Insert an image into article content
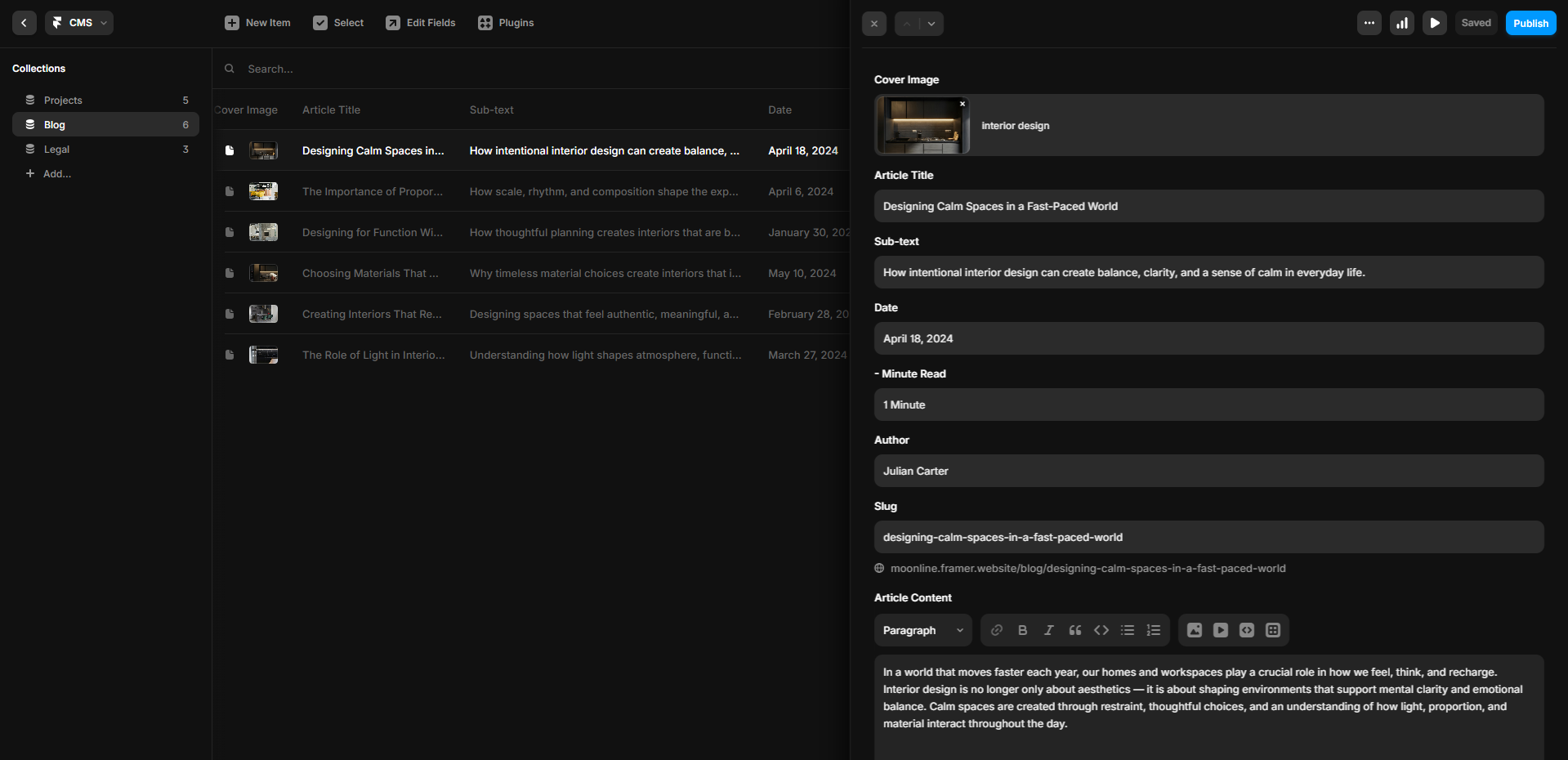Image resolution: width=1568 pixels, height=760 pixels. 1194,630
